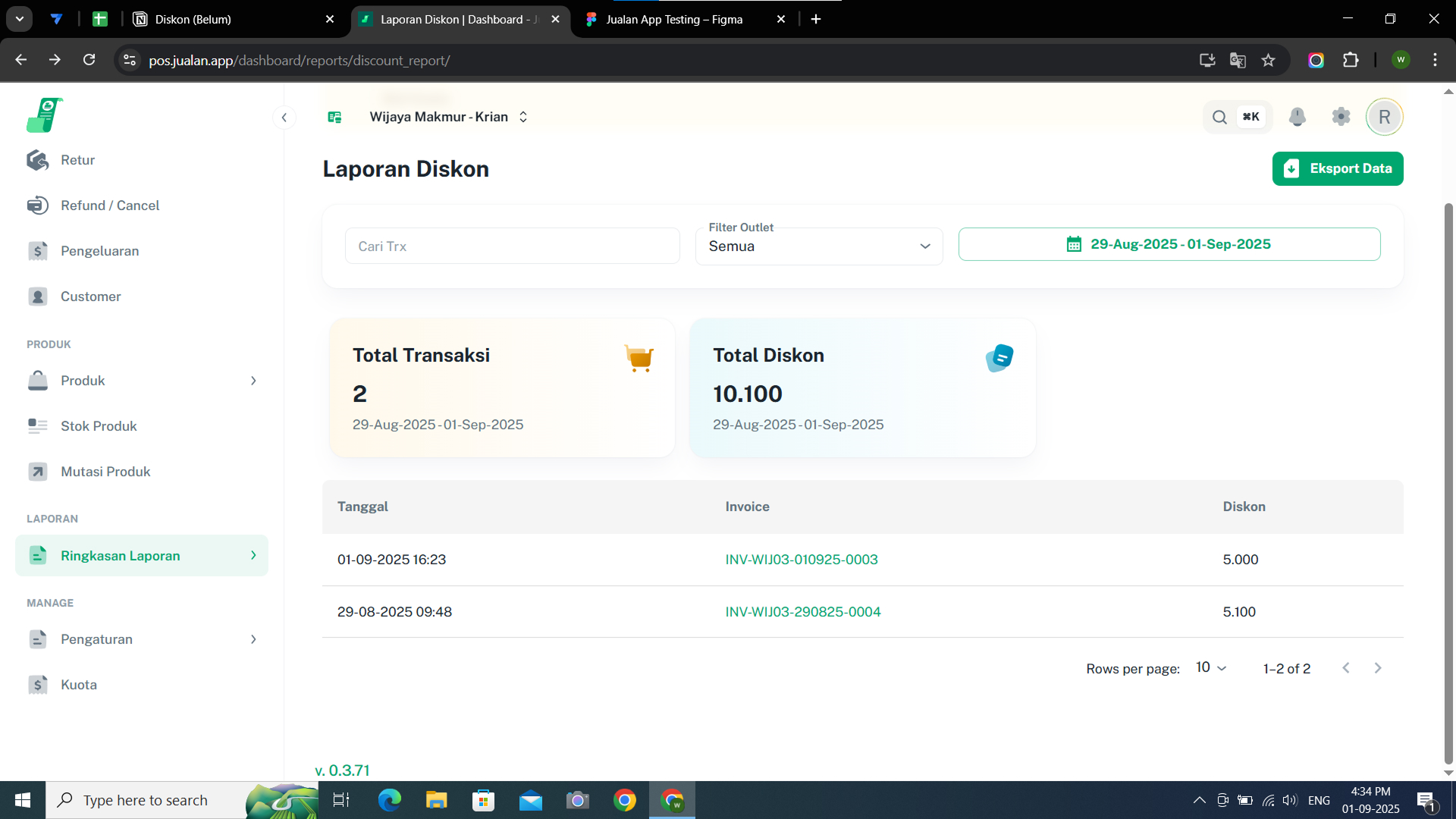
Task: Open Stok Produk menu item
Action: pos(99,426)
